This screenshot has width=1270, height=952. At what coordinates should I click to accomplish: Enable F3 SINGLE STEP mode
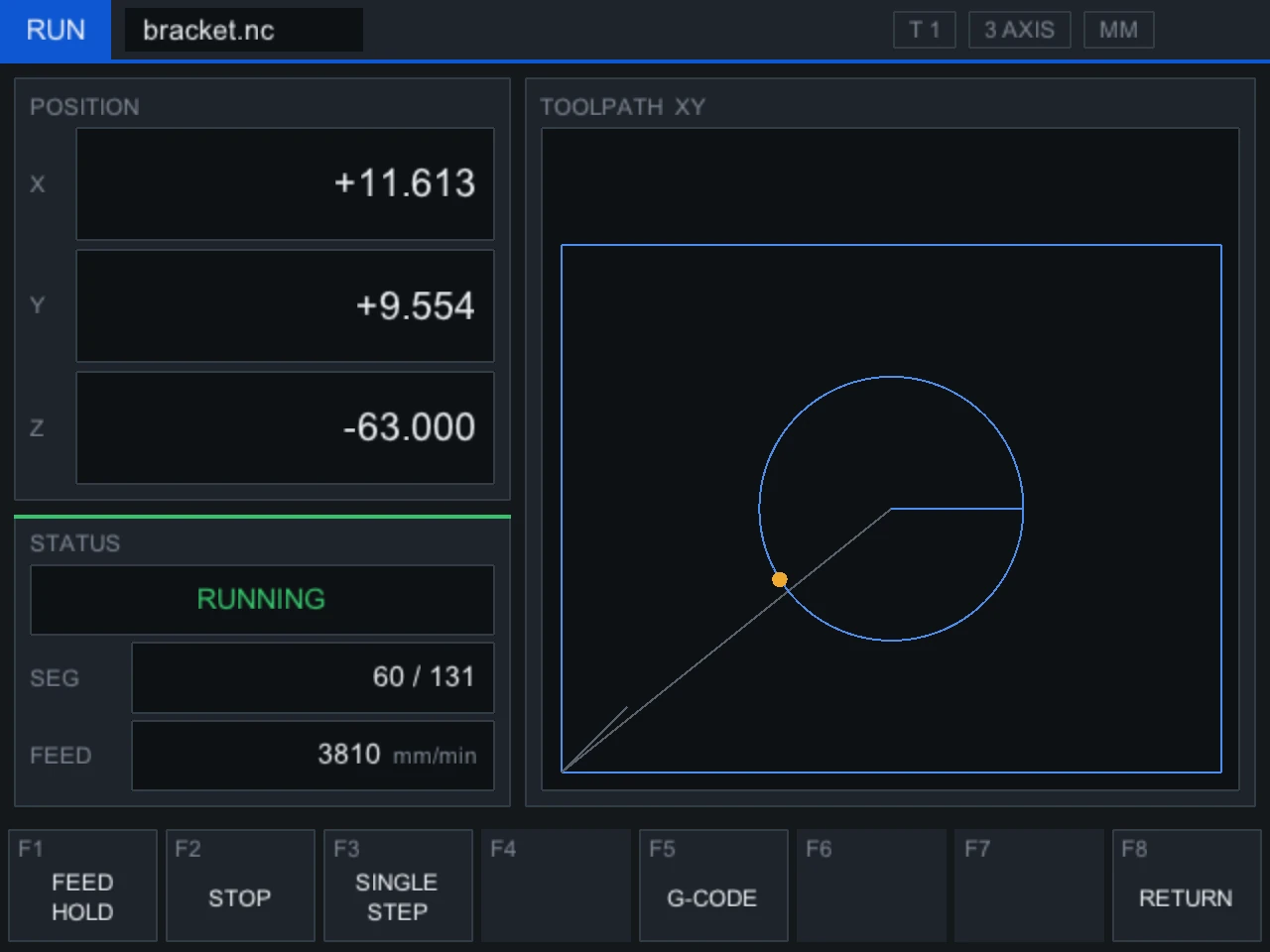click(398, 886)
